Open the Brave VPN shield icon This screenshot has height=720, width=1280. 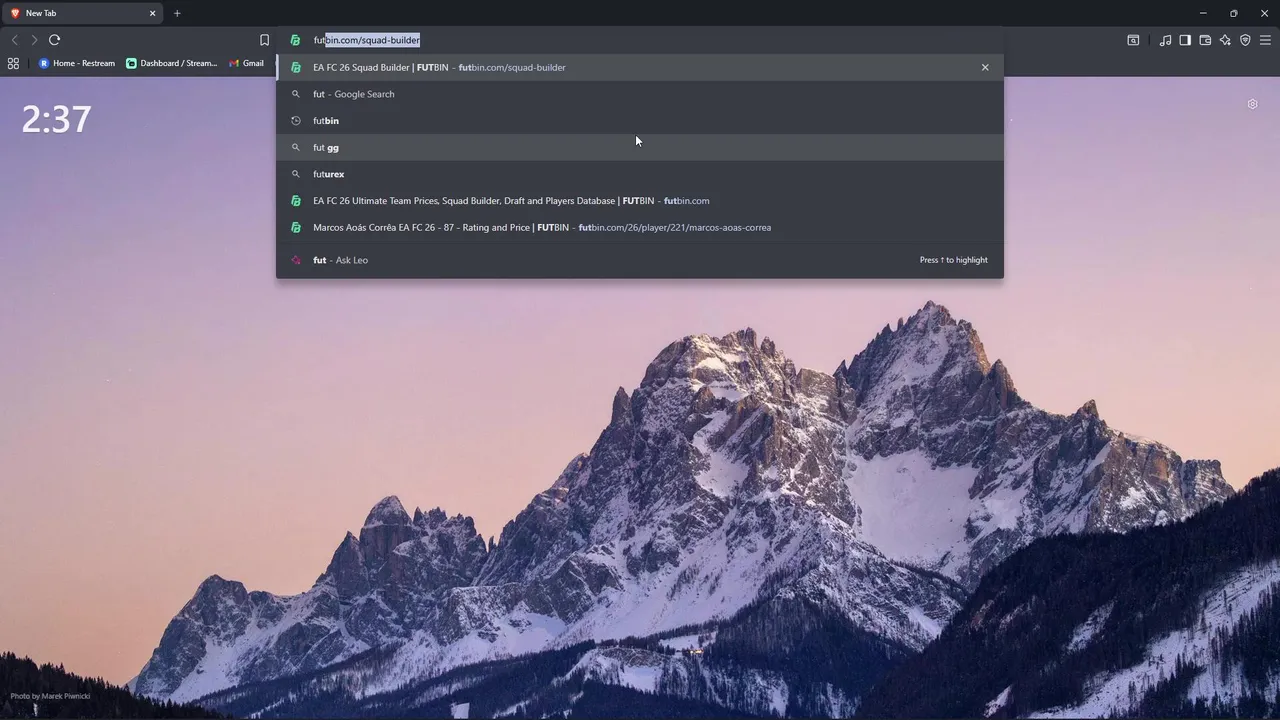tap(1245, 40)
